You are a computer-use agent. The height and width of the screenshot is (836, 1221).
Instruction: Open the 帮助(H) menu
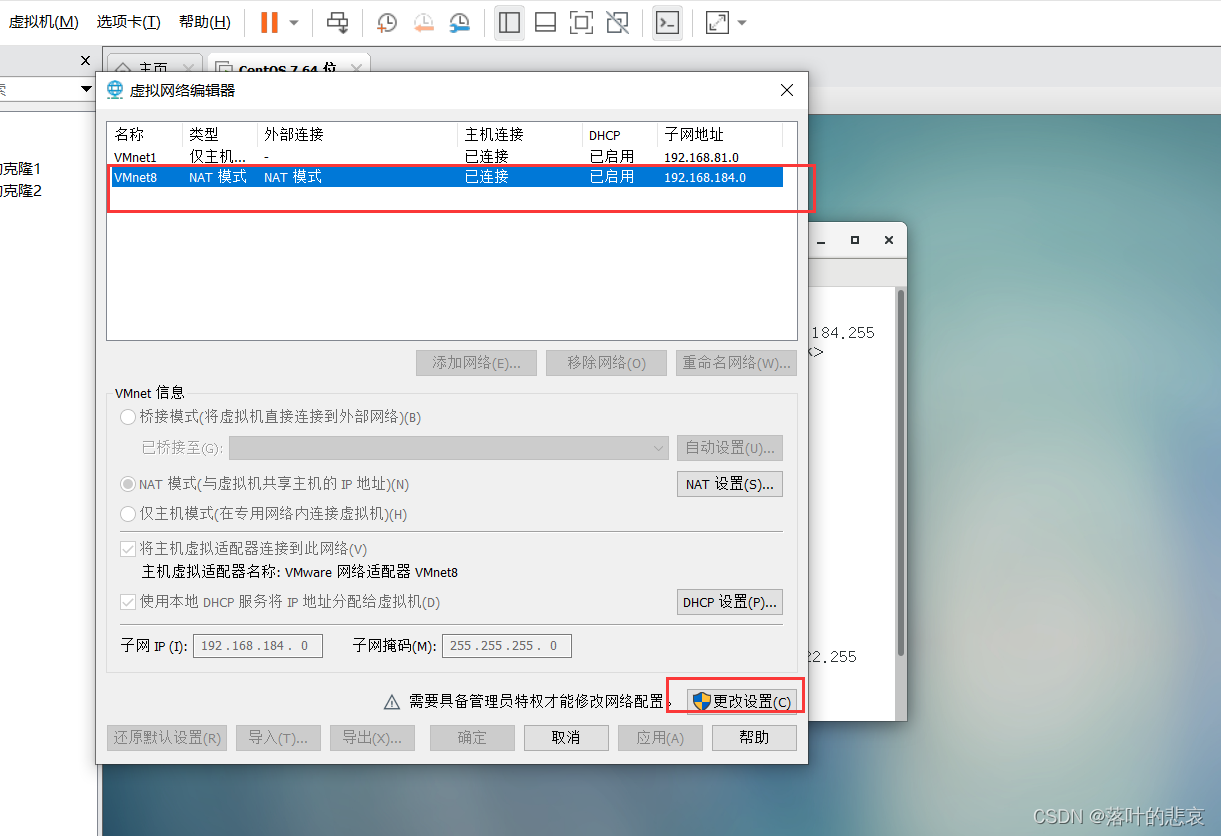pos(204,22)
